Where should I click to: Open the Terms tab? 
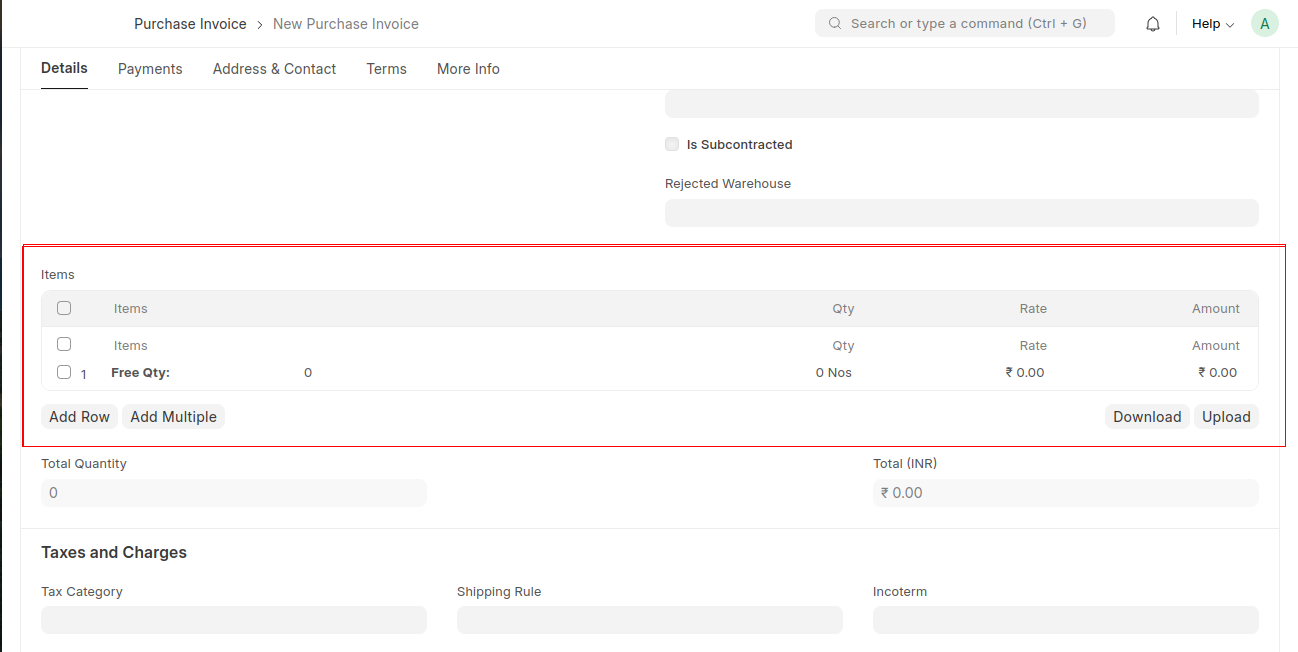386,69
